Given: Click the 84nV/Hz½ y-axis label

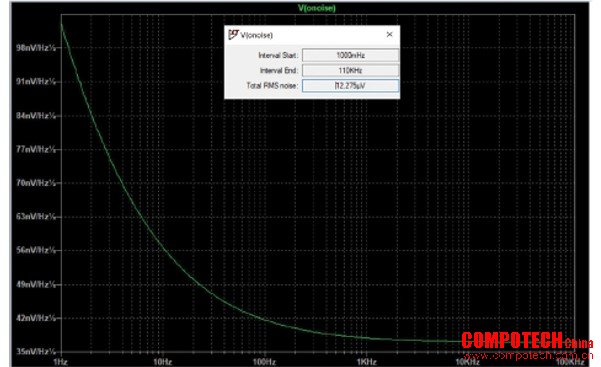Looking at the screenshot, I should pos(36,115).
